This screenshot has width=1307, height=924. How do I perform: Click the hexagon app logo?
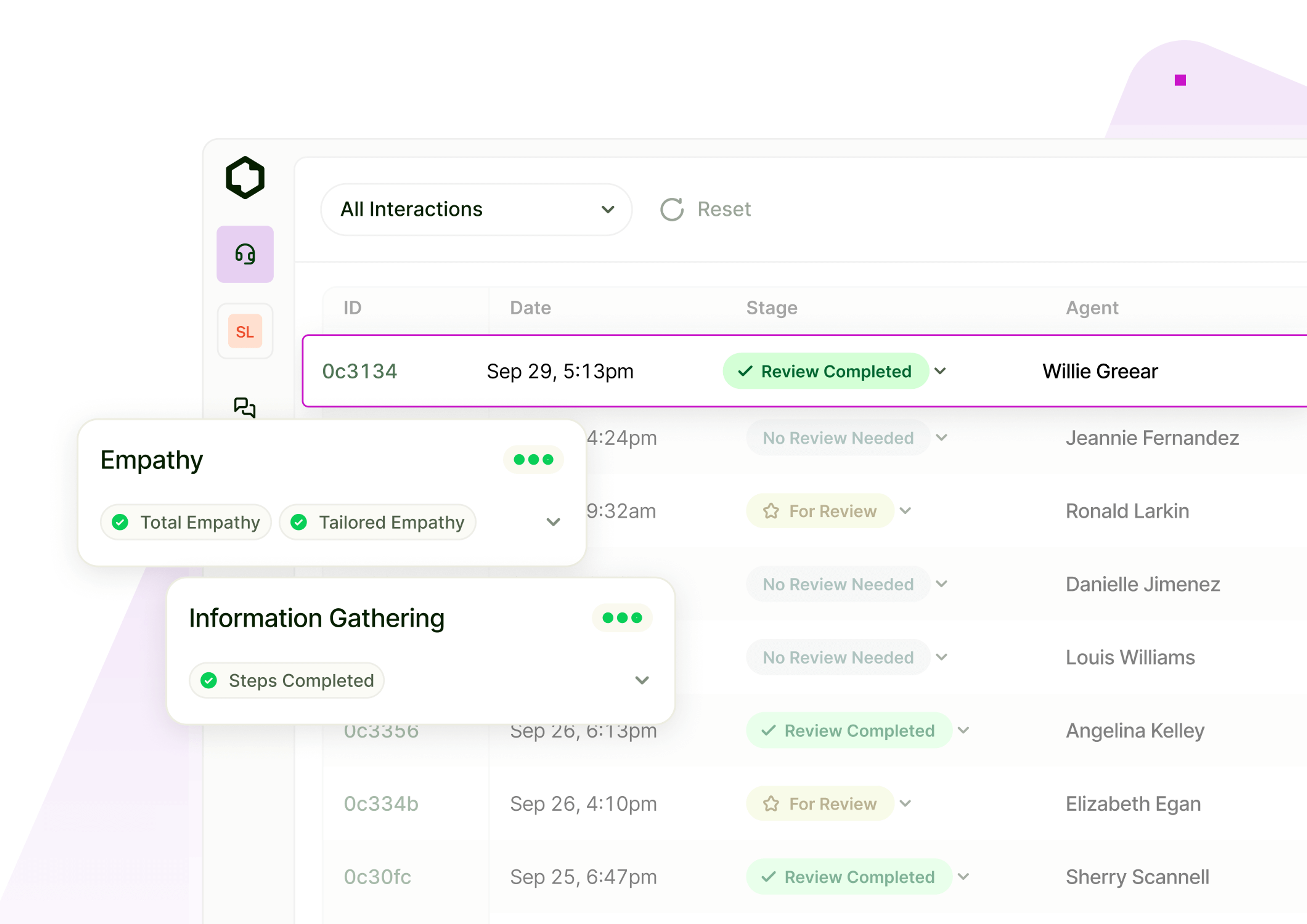tap(245, 178)
